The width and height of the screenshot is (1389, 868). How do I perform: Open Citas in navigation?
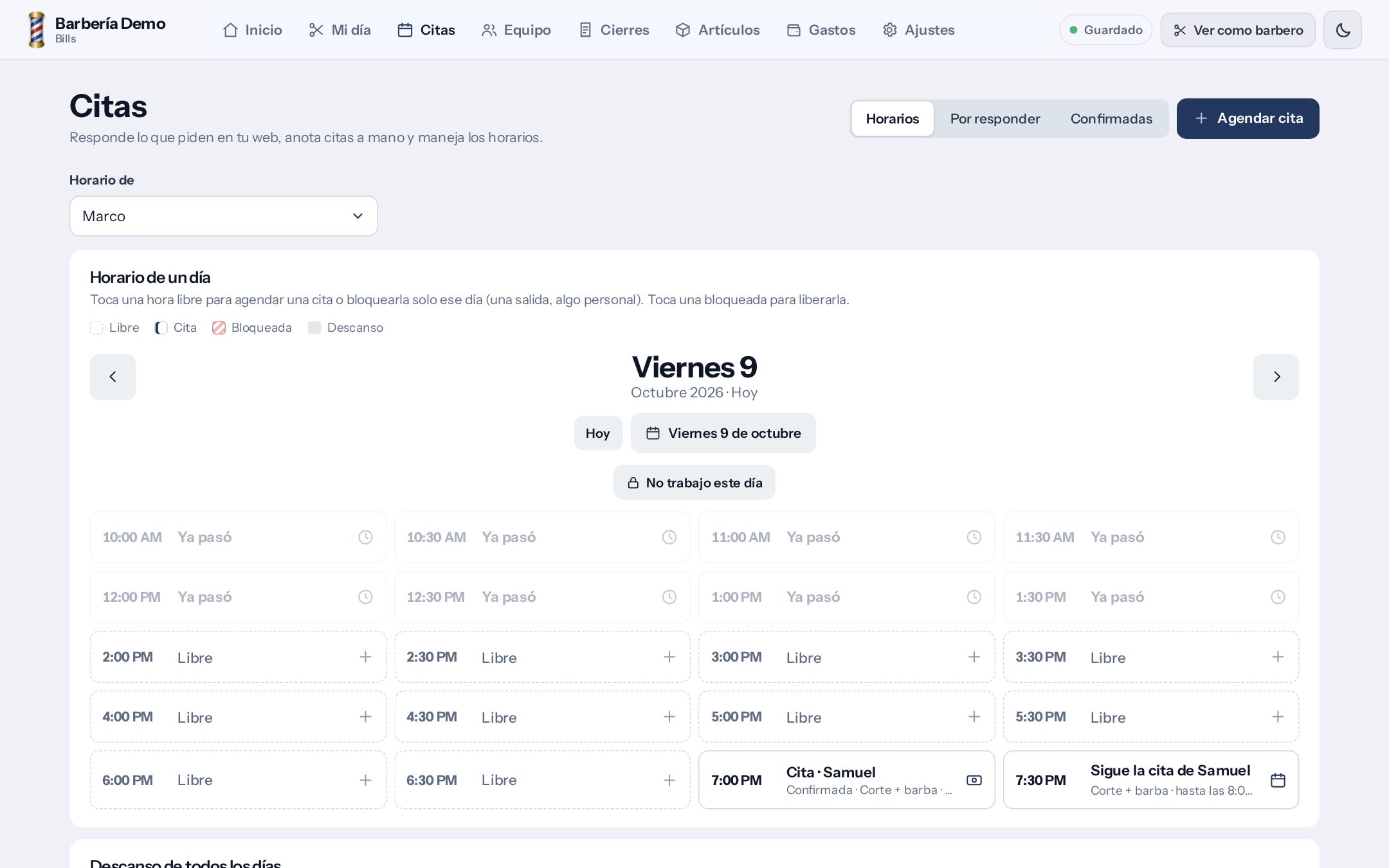[x=426, y=30]
